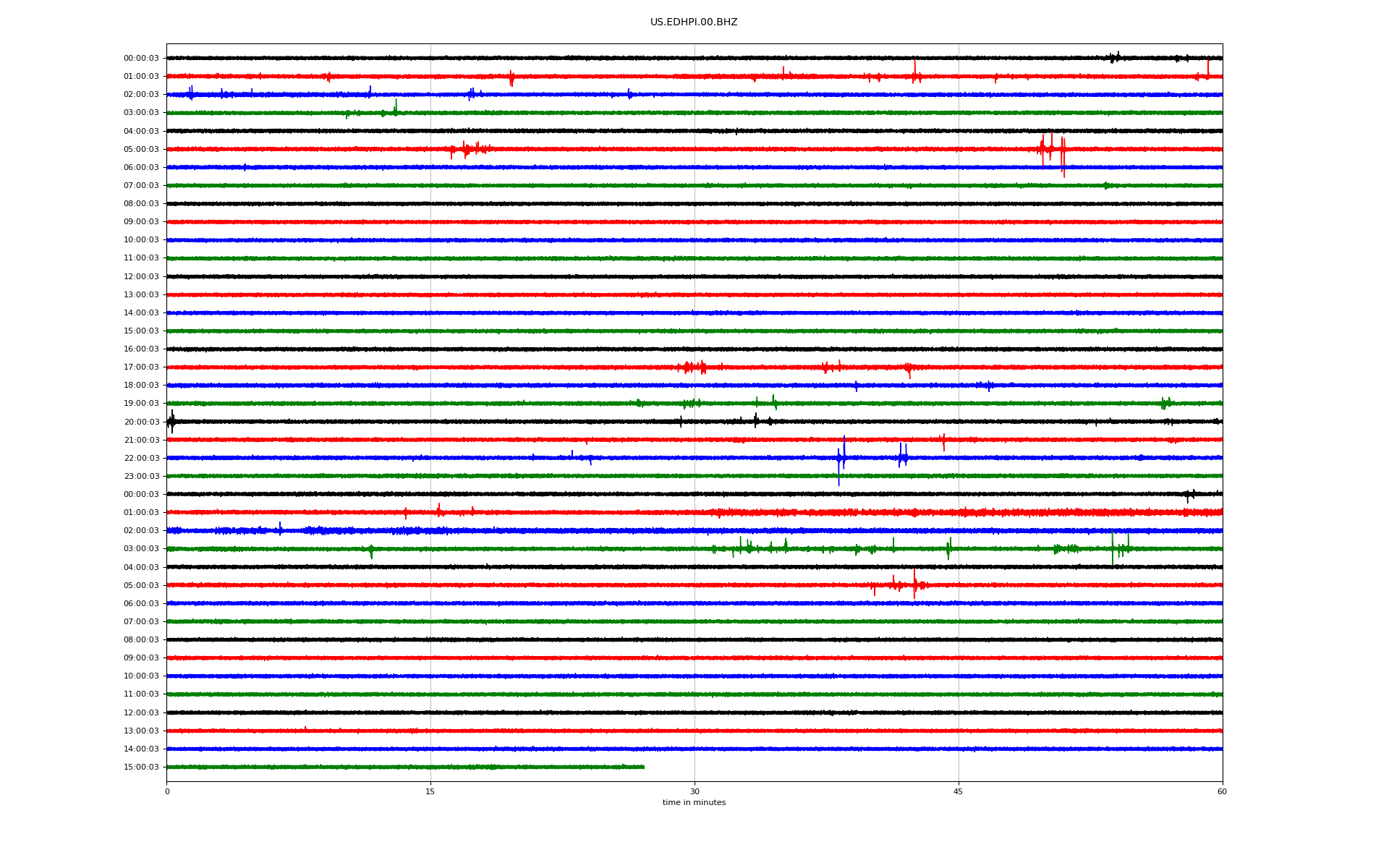Image resolution: width=1389 pixels, height=868 pixels.
Task: Click the plot title US.EDHPI.00.BHZ
Action: (x=694, y=22)
